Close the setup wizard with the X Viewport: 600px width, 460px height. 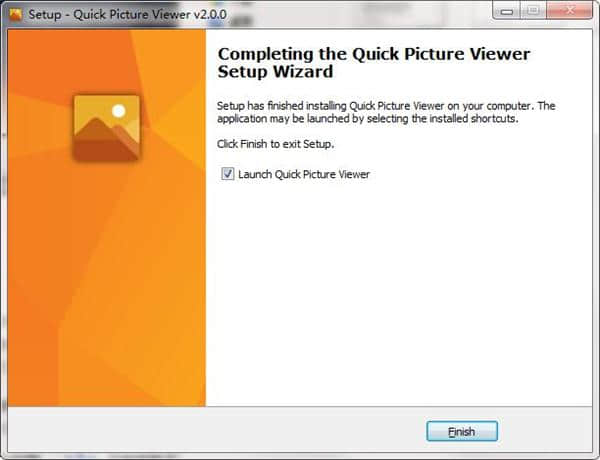570,11
